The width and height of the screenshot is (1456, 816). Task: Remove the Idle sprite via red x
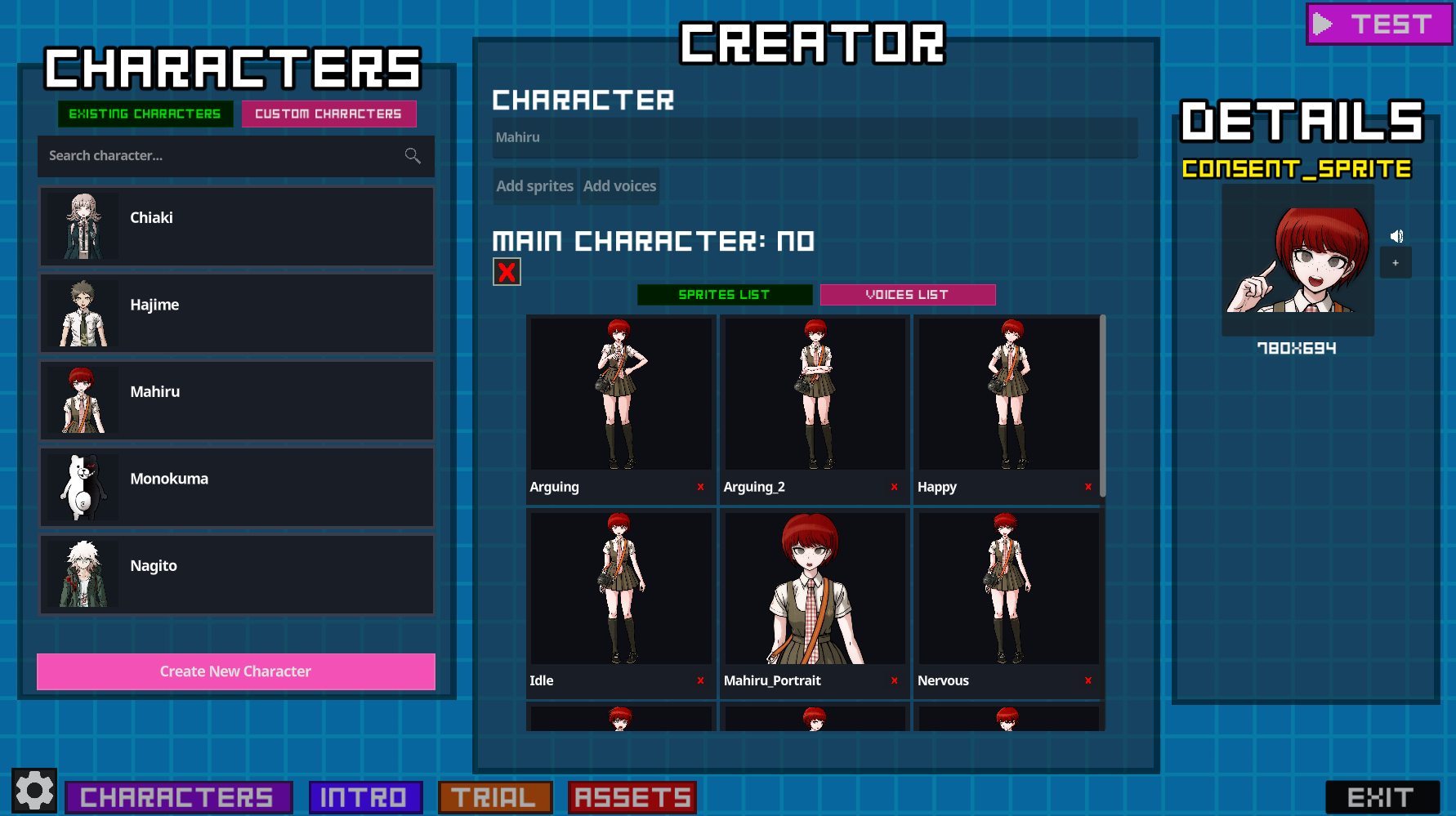[700, 680]
